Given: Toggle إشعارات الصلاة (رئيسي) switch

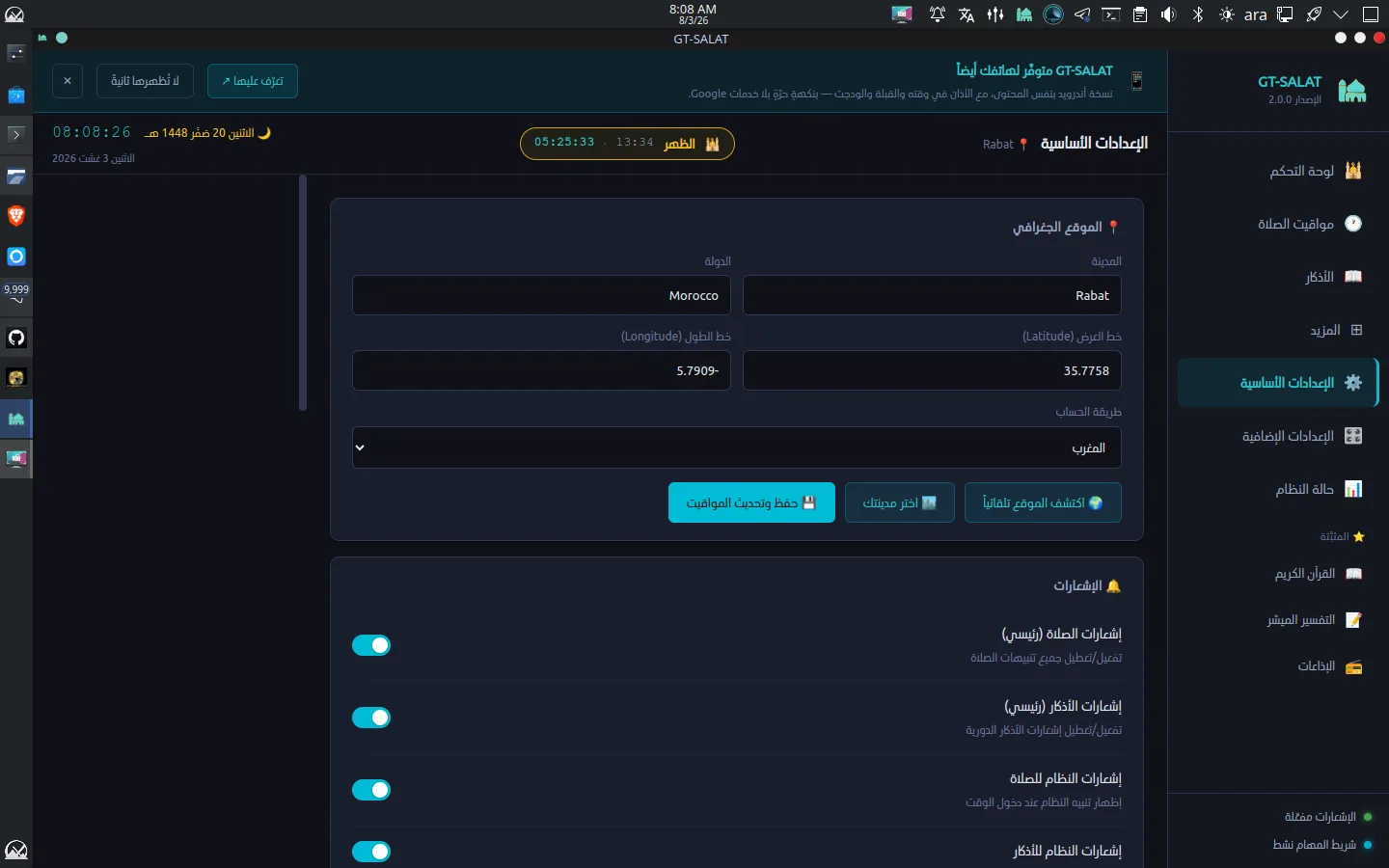Looking at the screenshot, I should click(x=371, y=645).
